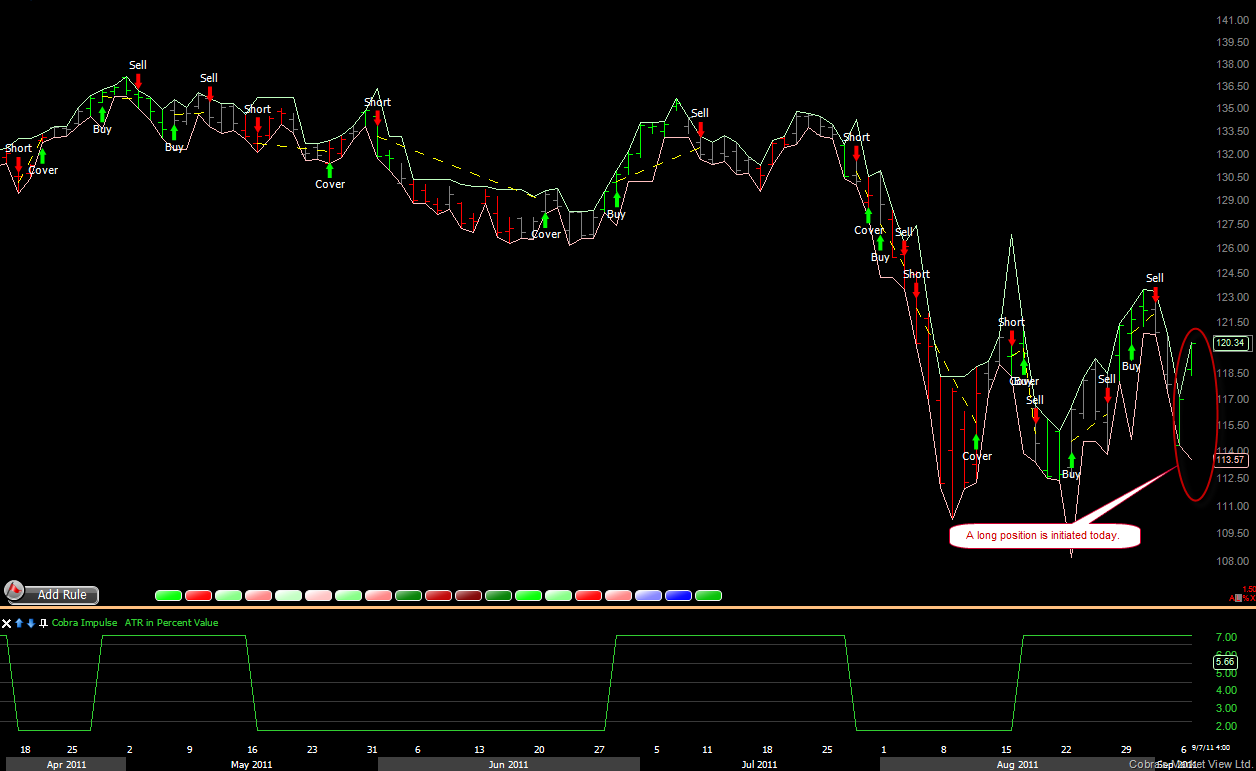This screenshot has height=771, width=1256.
Task: Click the Cobra Impulse indicator label
Action: click(85, 623)
